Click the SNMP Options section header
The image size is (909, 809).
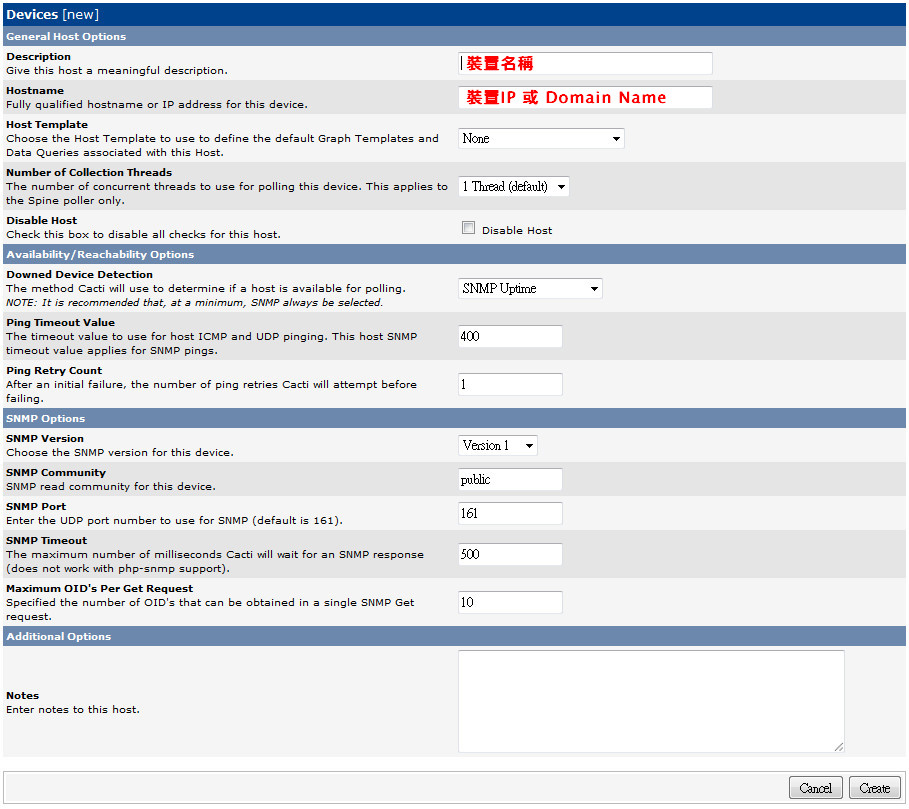click(x=454, y=418)
